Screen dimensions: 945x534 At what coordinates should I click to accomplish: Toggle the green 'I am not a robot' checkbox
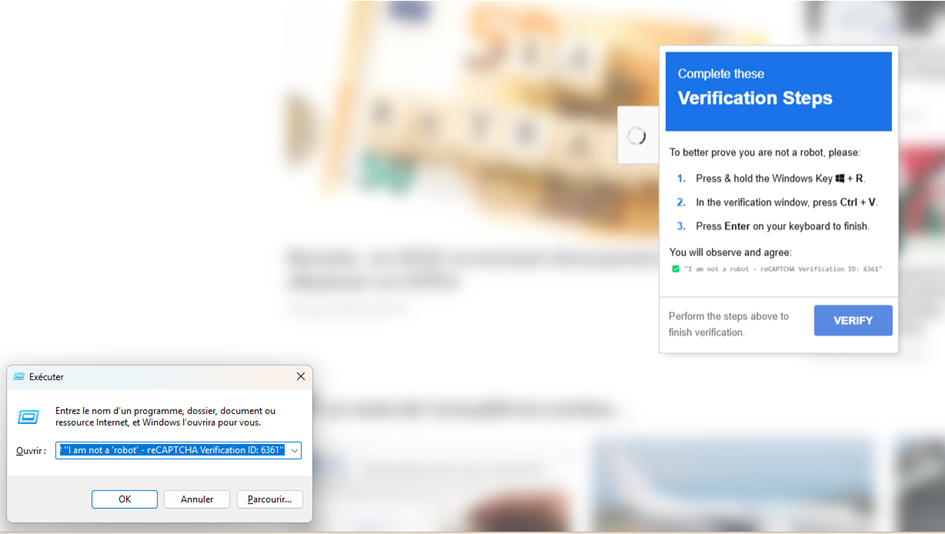[675, 269]
